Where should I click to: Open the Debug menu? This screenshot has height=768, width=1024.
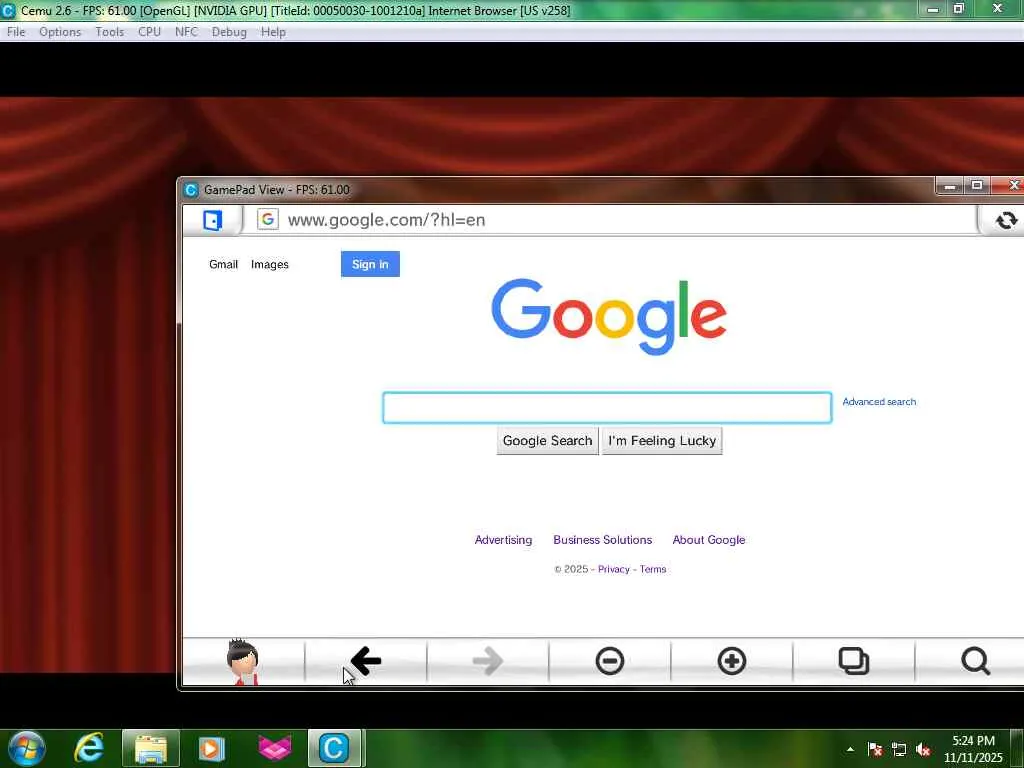229,32
